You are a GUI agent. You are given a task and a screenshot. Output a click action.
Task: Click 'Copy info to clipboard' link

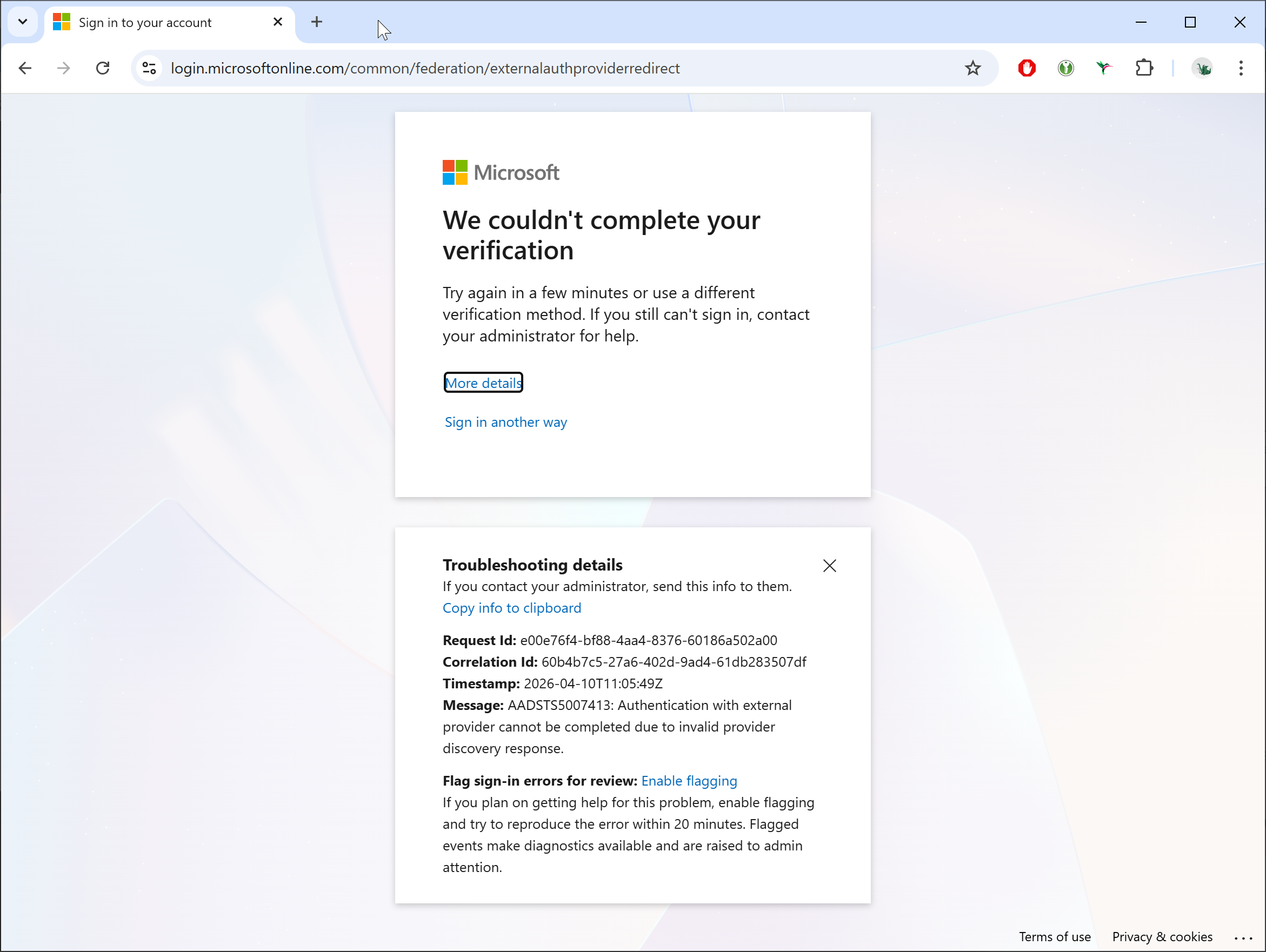click(512, 608)
